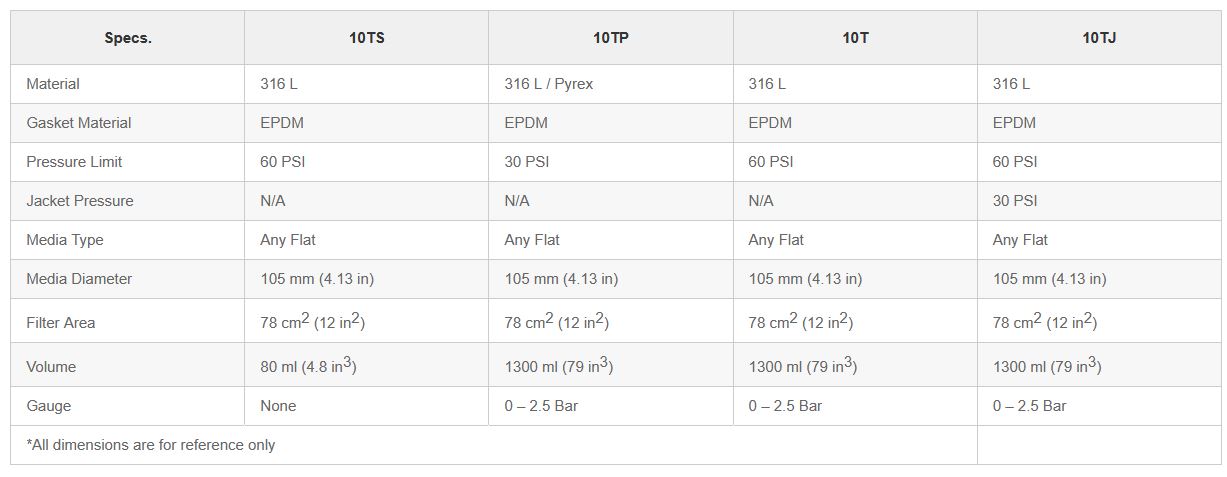Click the 10T column header
Screen dimensions: 1227x477
(x=855, y=38)
